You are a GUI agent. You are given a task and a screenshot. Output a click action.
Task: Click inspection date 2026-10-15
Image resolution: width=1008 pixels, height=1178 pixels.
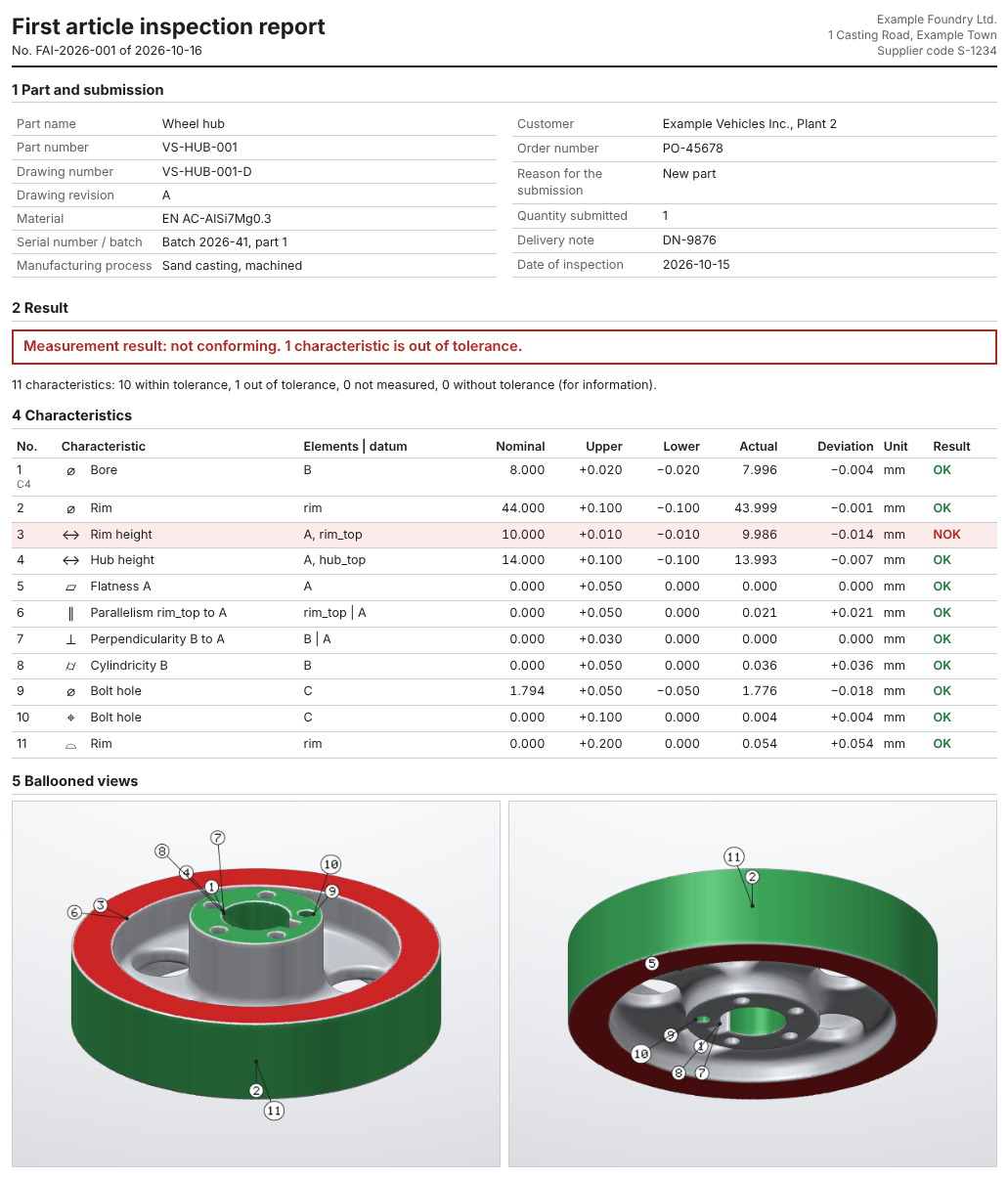pyautogui.click(x=696, y=265)
